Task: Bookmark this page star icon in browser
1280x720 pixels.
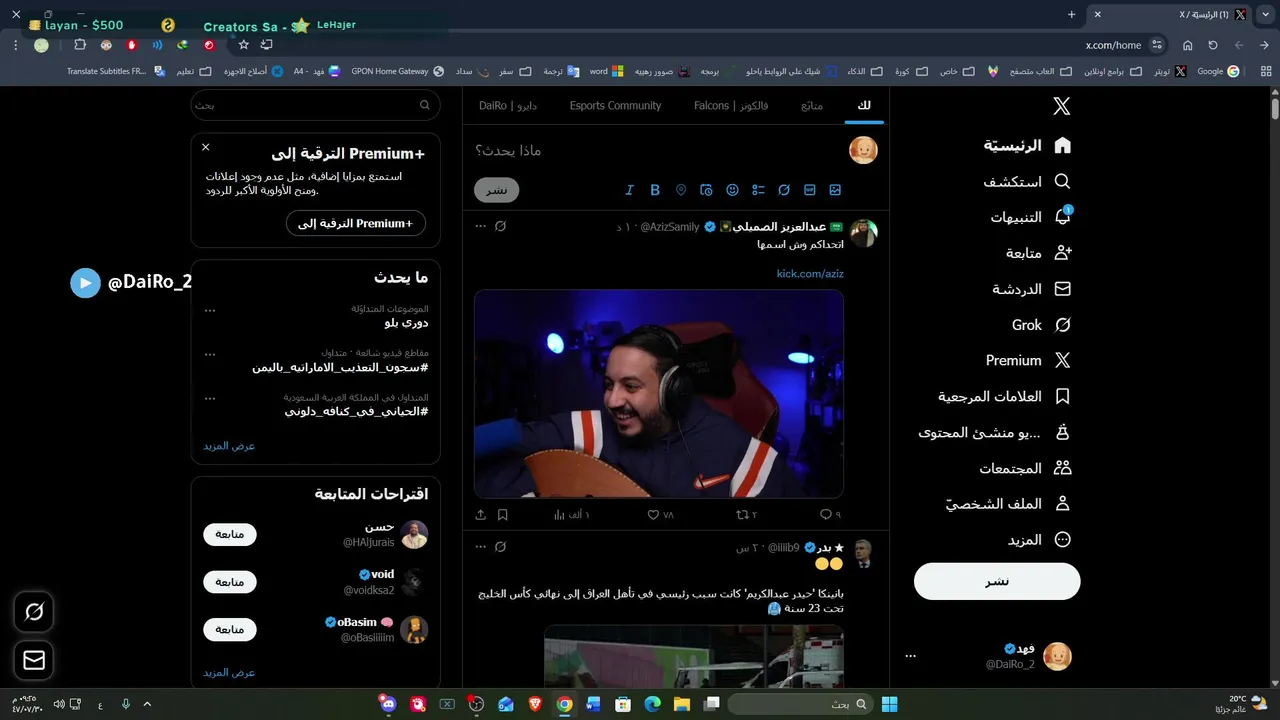Action: coord(243,45)
